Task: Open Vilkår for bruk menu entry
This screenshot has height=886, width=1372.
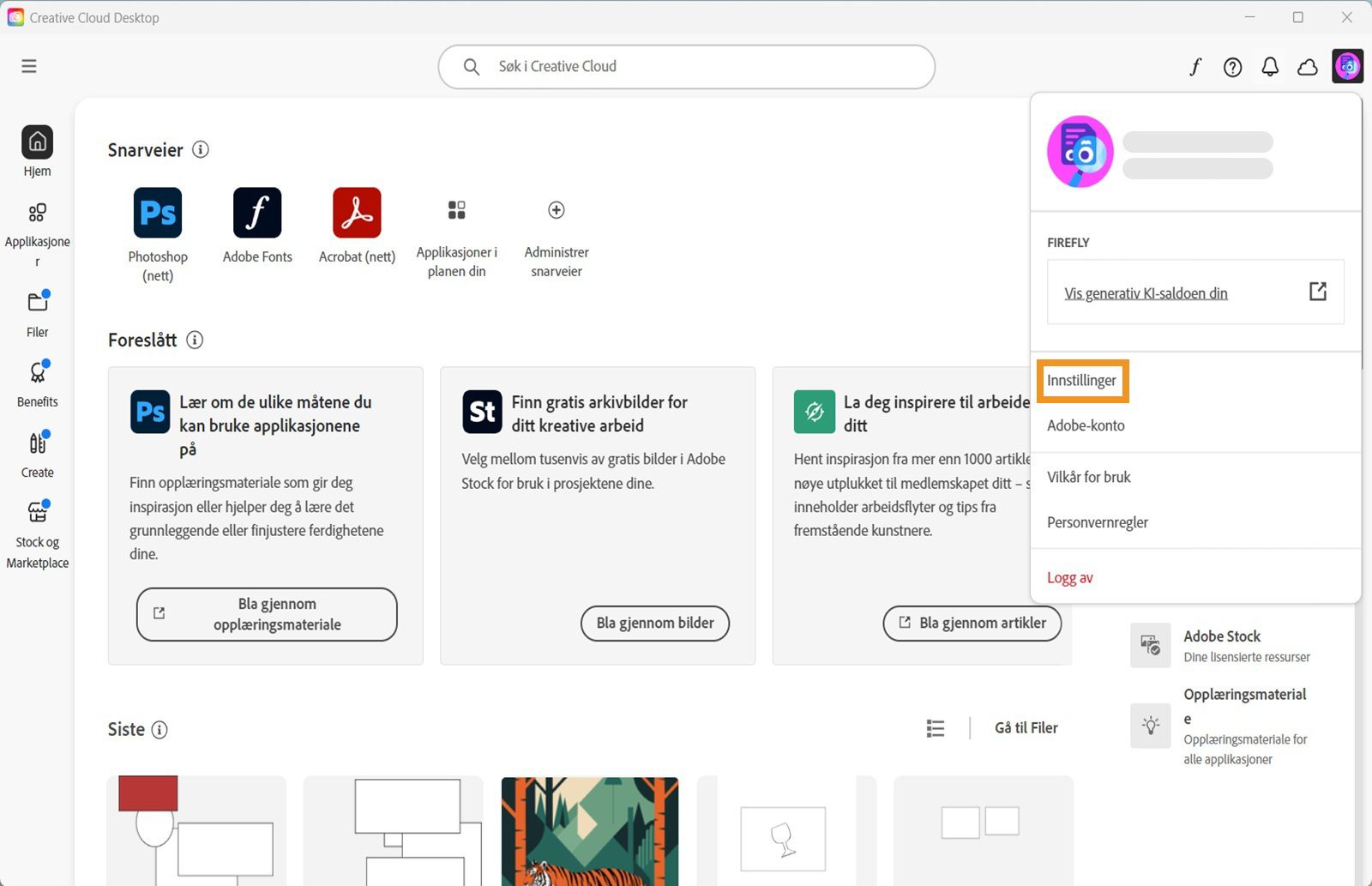Action: (1089, 477)
